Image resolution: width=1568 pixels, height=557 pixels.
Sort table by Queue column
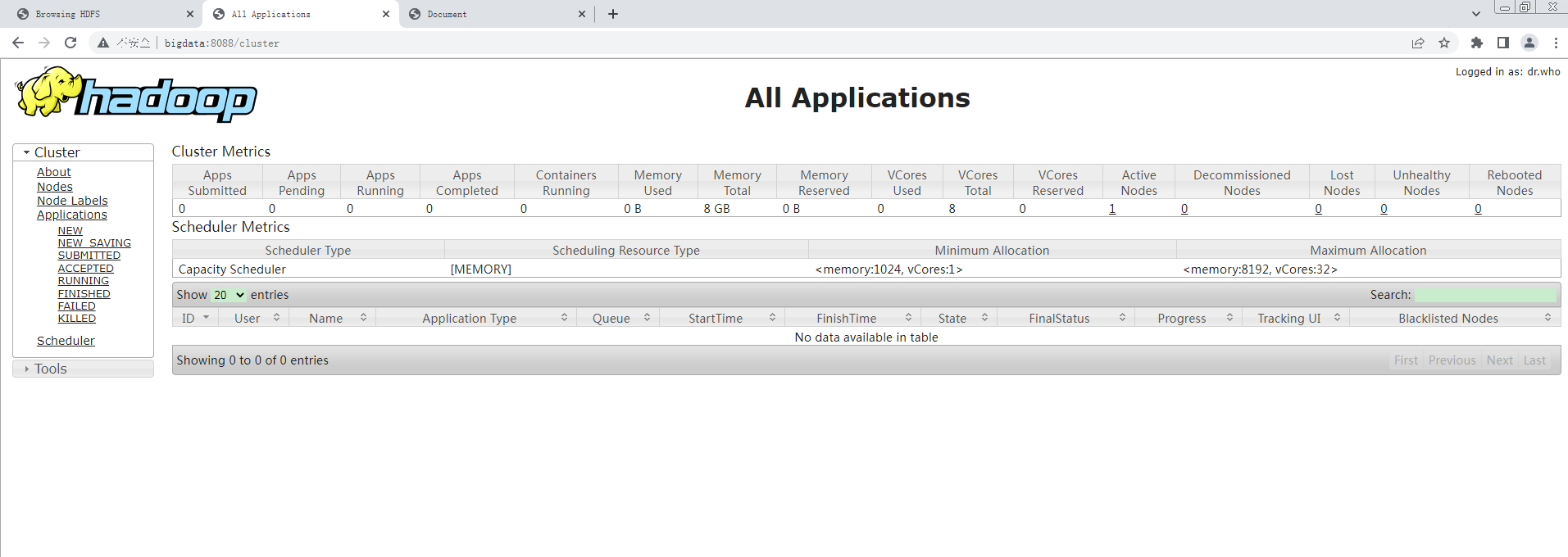pos(618,318)
